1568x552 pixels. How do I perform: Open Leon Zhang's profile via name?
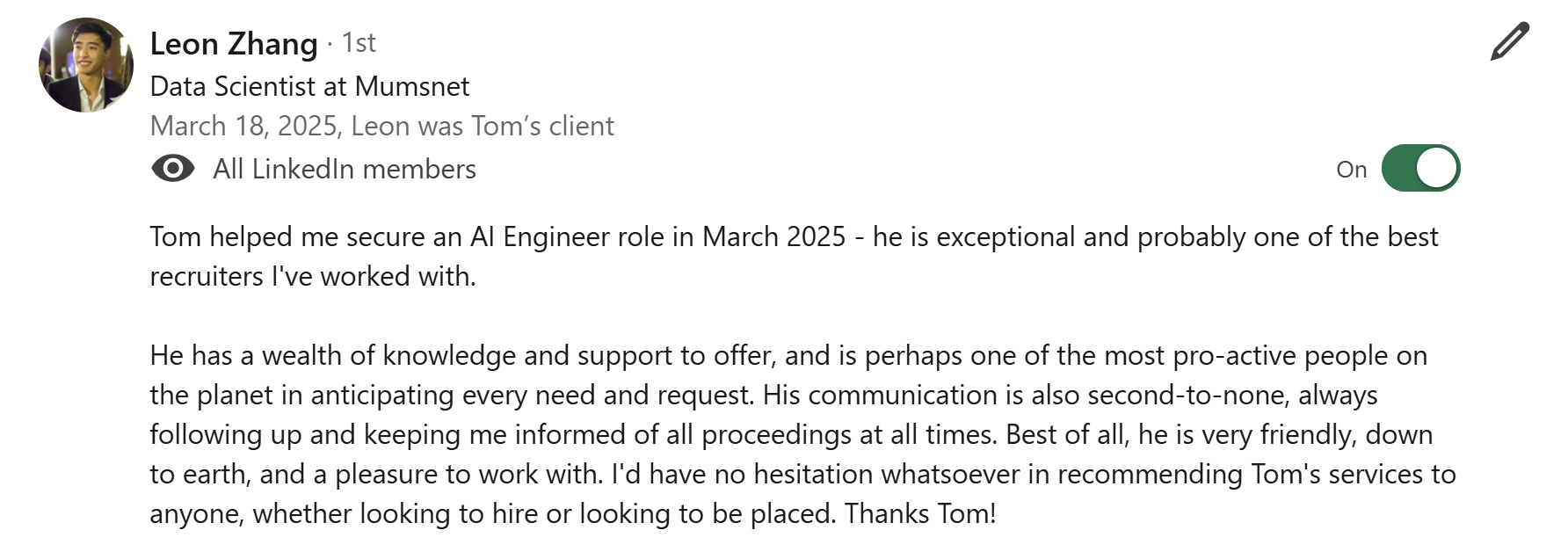[234, 43]
